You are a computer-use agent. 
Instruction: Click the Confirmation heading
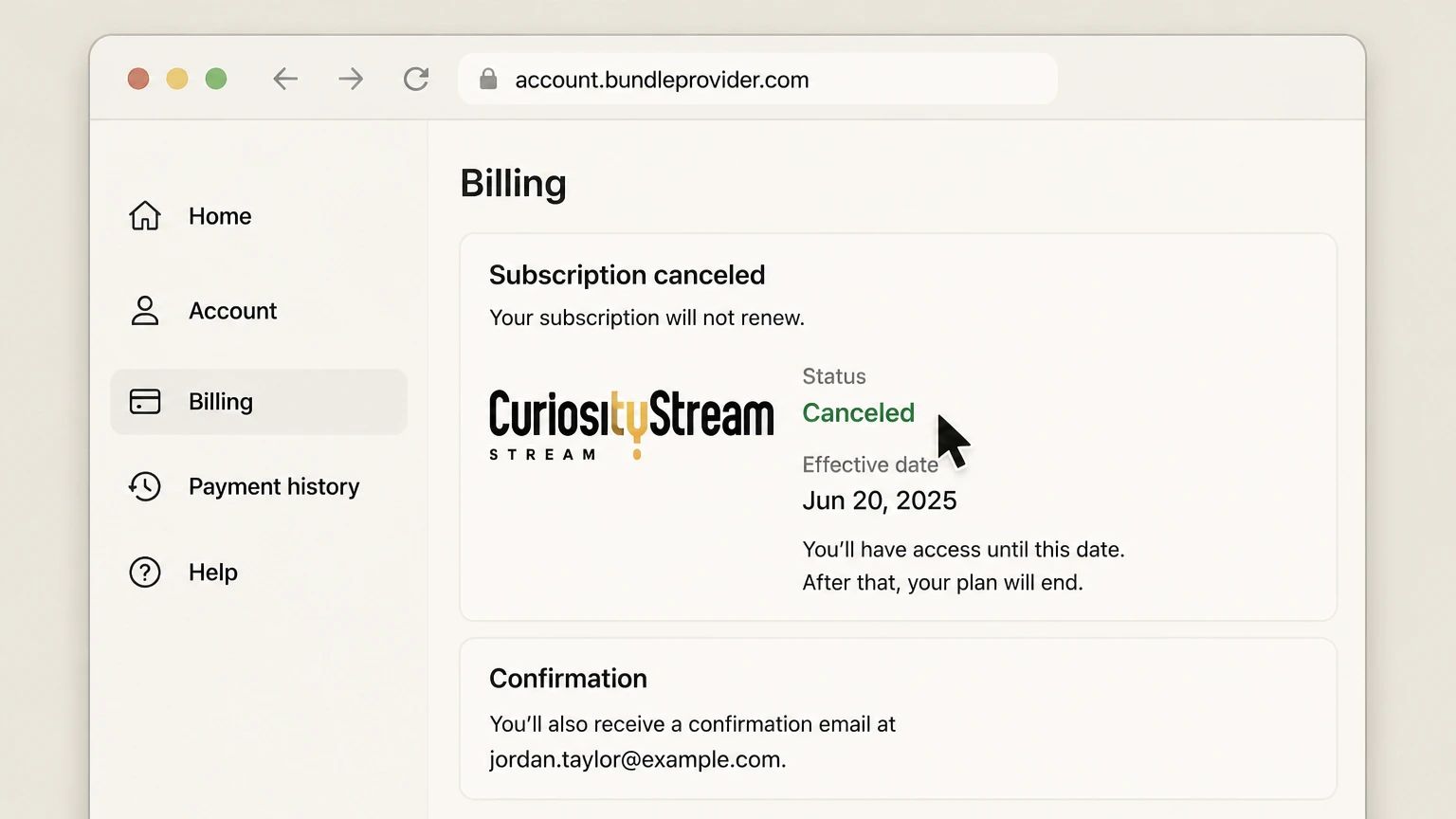pyautogui.click(x=568, y=679)
